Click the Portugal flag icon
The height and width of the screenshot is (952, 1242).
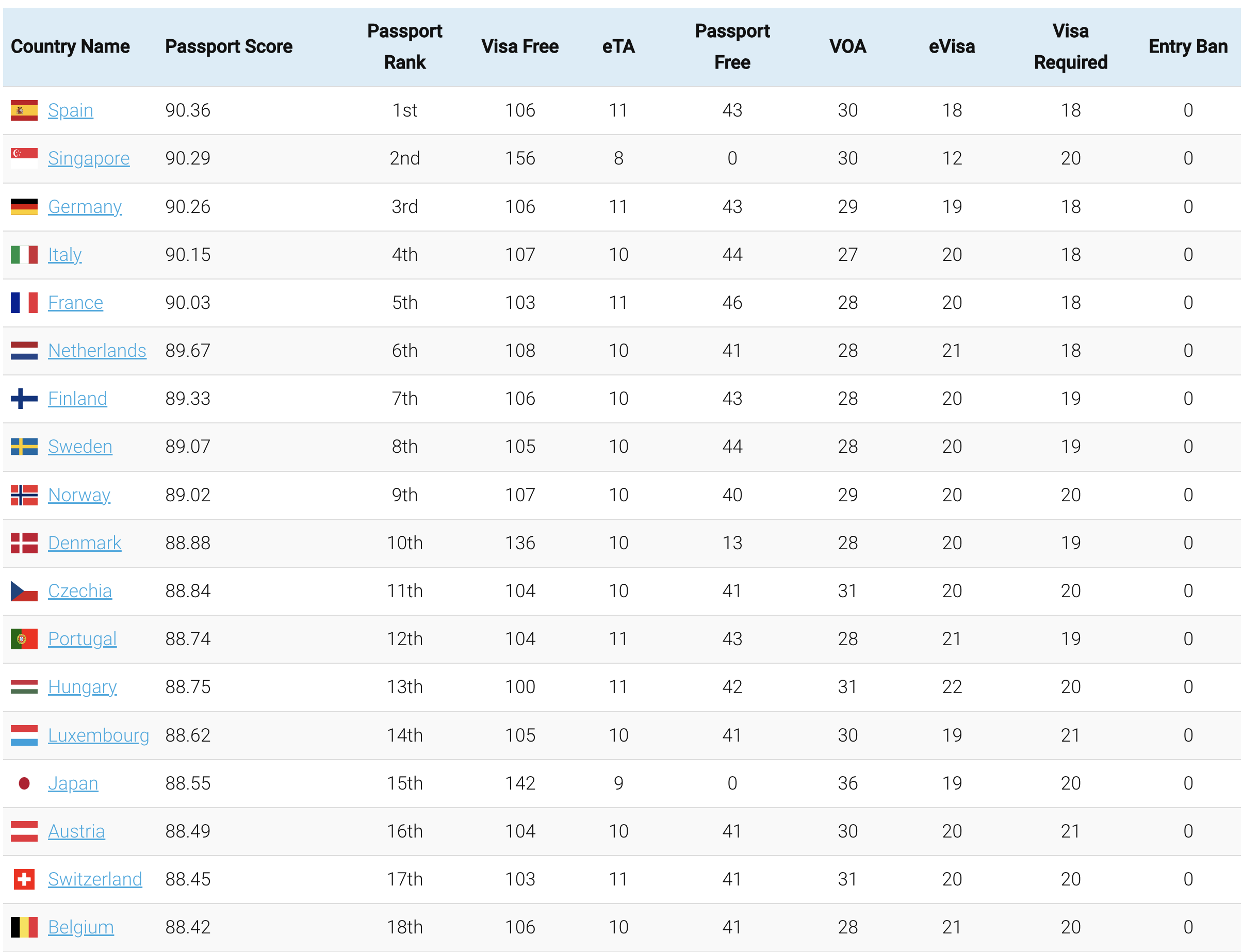coord(24,638)
